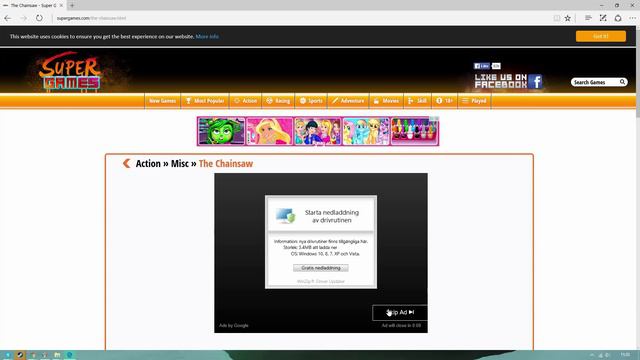Open the Movies category menu
Viewport: 640px width, 360px height.
coord(386,101)
